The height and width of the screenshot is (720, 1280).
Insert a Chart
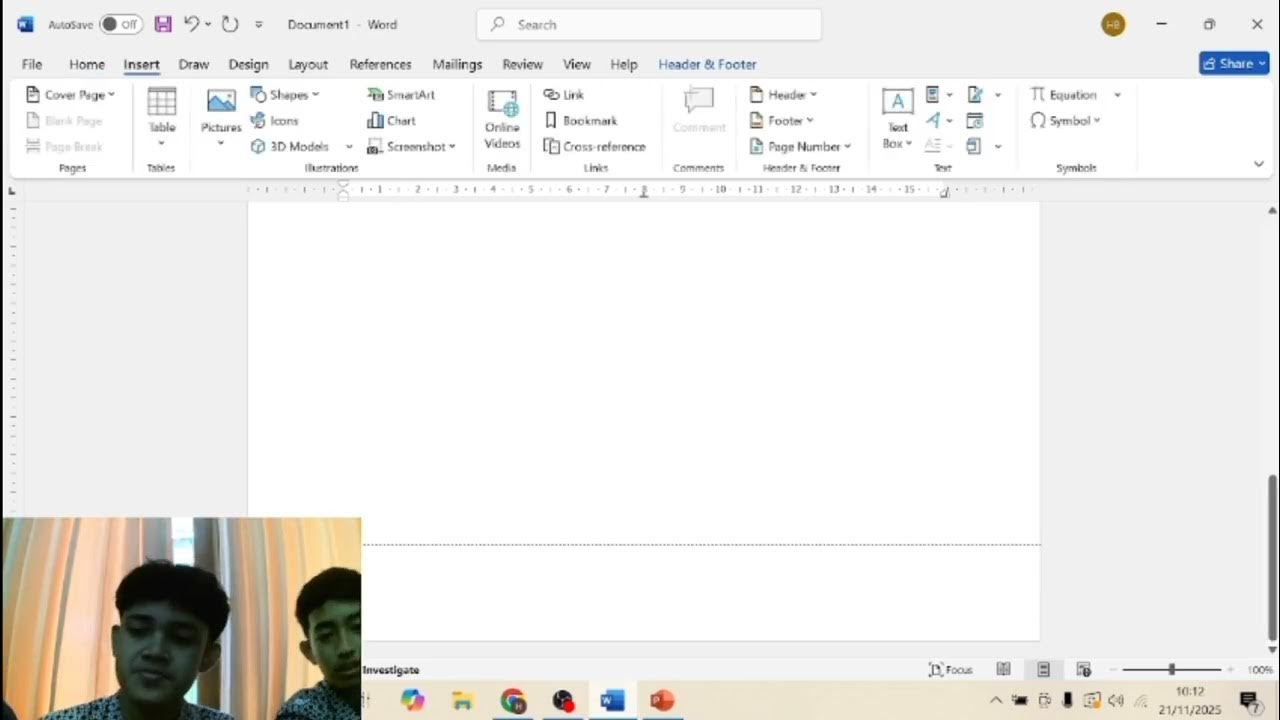[391, 120]
